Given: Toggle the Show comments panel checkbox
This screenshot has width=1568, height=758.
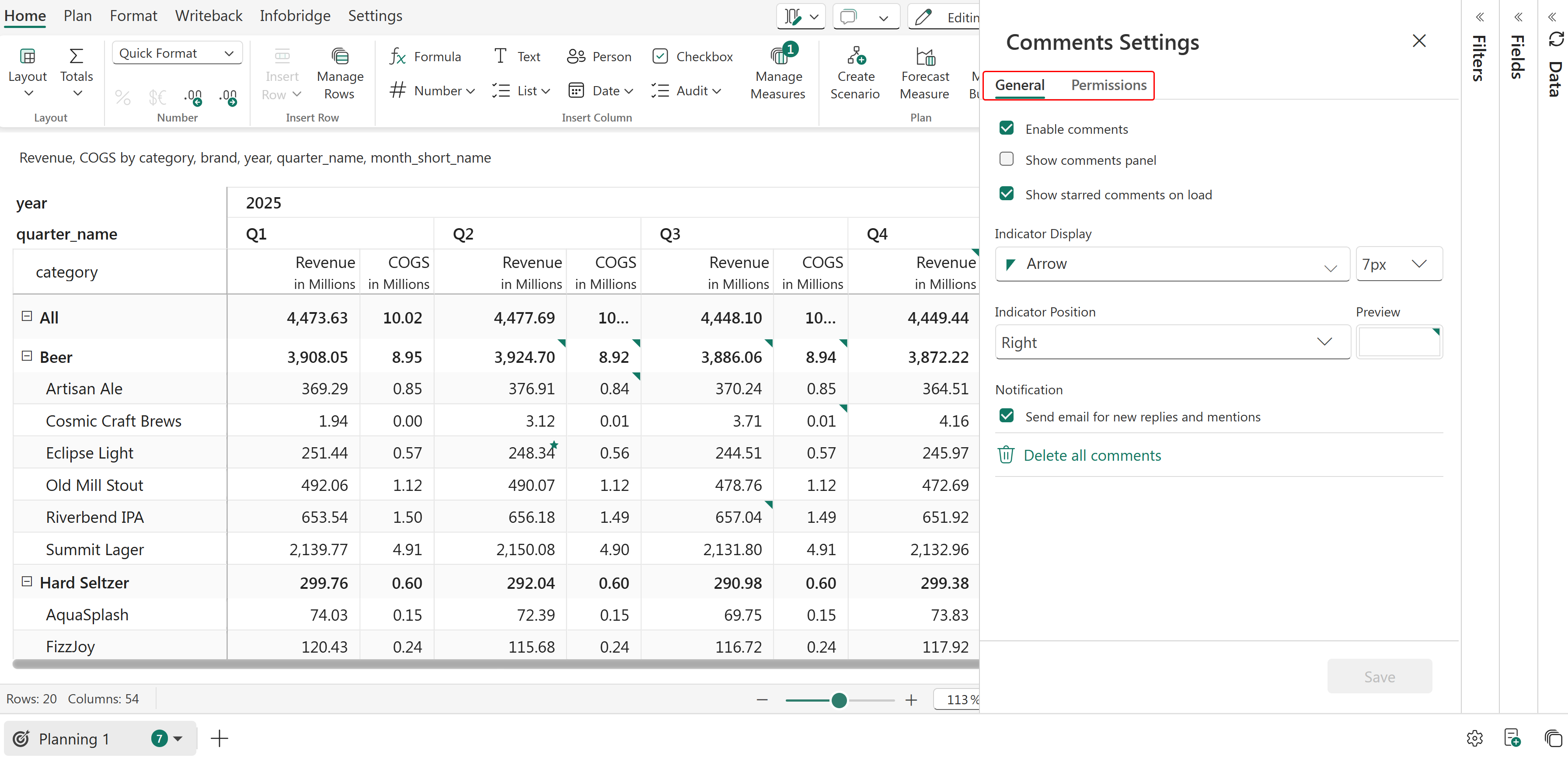Looking at the screenshot, I should pyautogui.click(x=1006, y=160).
